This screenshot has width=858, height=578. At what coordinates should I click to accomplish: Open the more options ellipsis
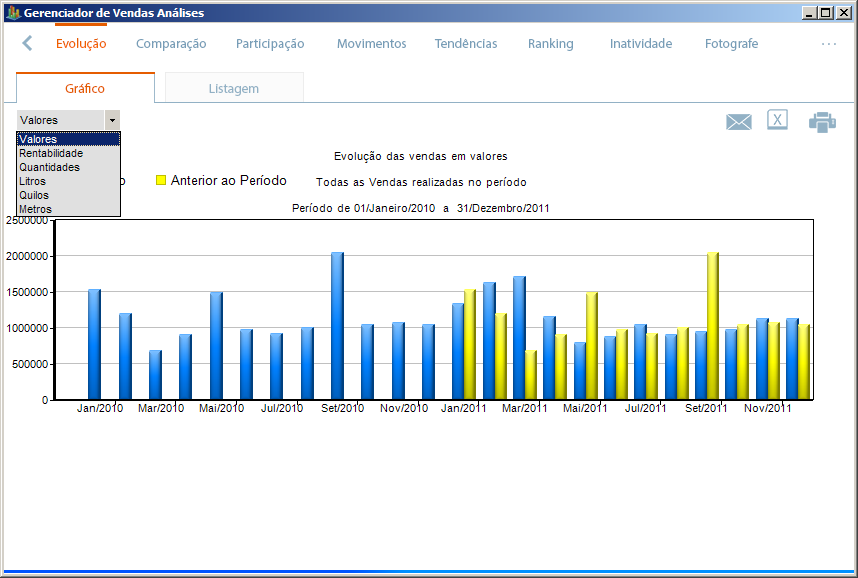coord(829,44)
